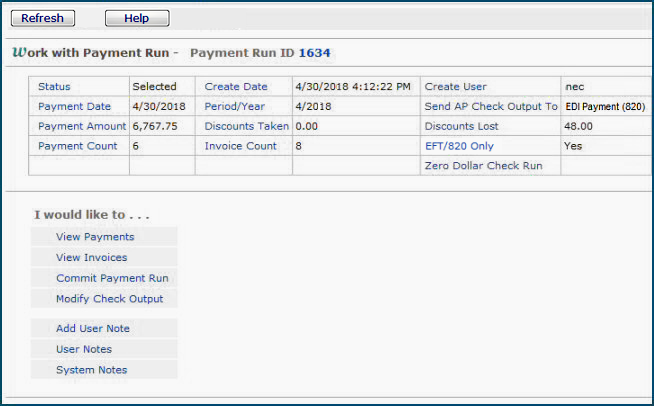This screenshot has width=654, height=406.
Task: Click the Refresh button
Action: tap(42, 18)
